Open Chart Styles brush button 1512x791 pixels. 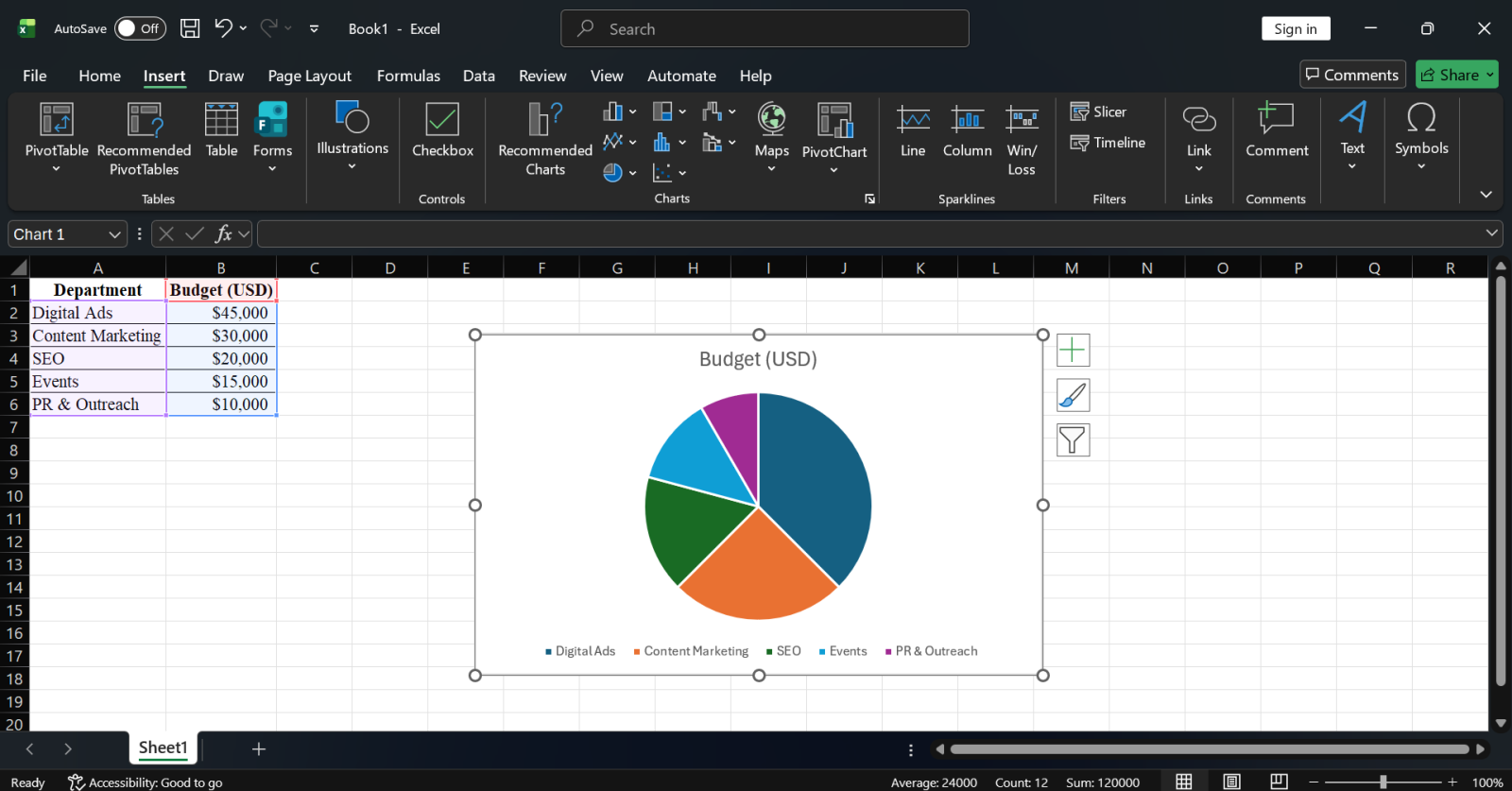point(1073,395)
